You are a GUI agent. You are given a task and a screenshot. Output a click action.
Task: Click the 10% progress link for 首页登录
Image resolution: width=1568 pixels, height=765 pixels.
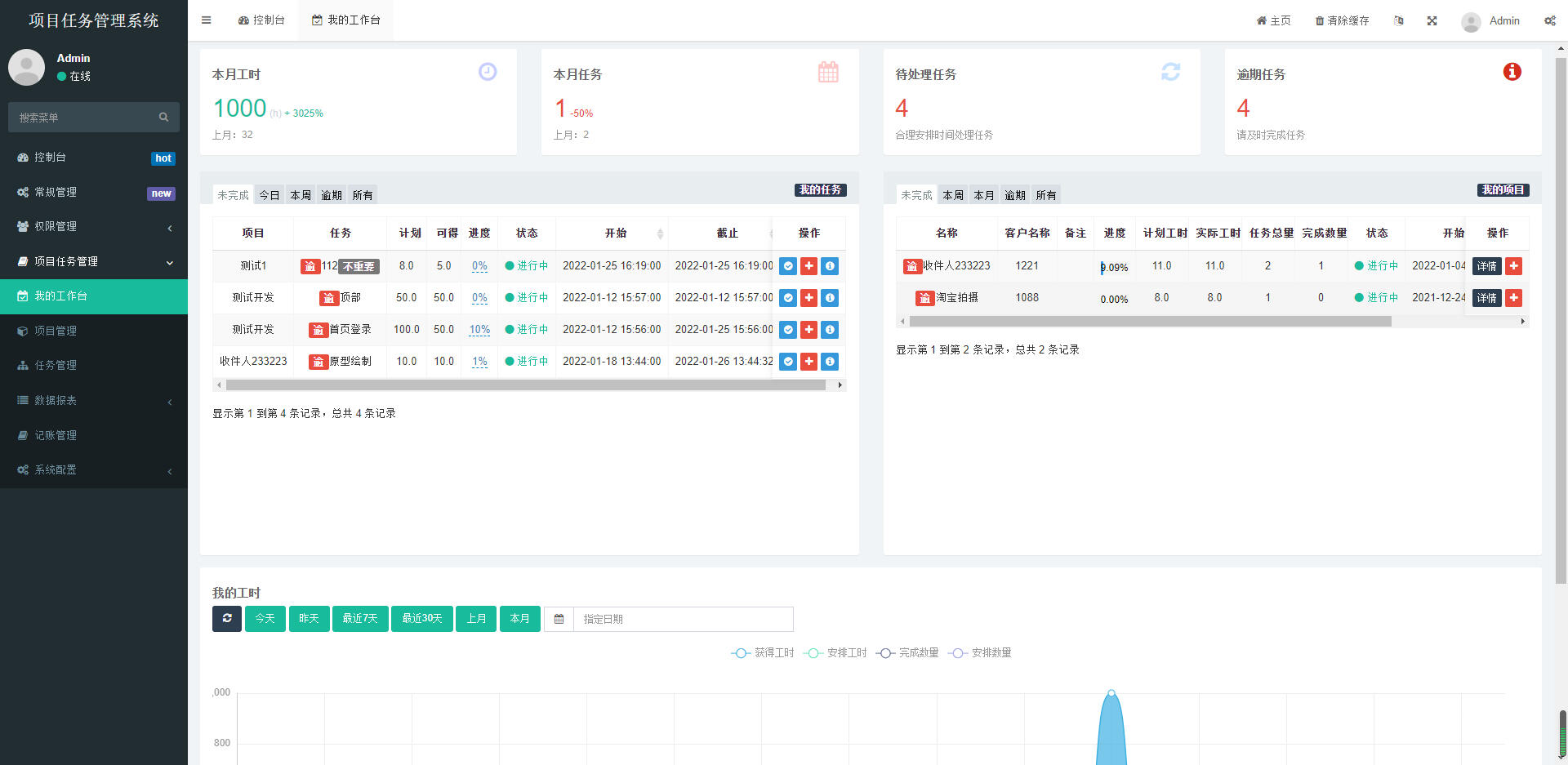(479, 330)
